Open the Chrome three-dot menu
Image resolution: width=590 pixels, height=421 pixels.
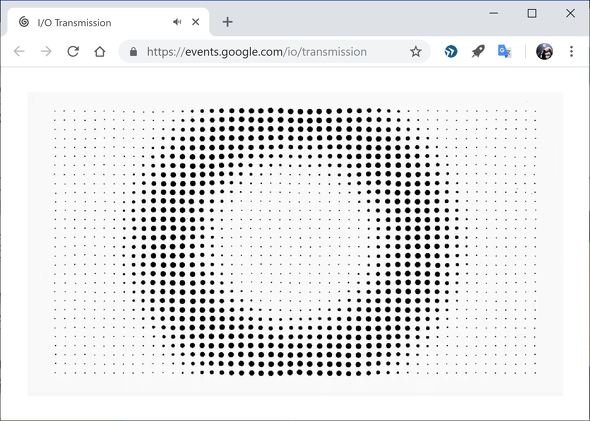571,52
